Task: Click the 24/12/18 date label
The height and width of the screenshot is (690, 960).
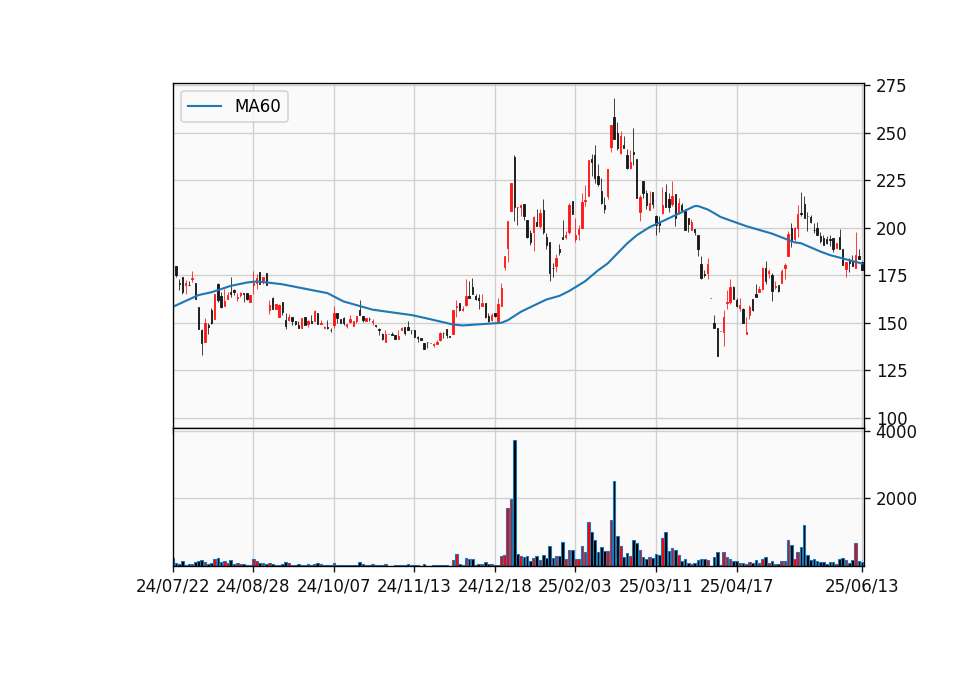Action: (x=495, y=586)
